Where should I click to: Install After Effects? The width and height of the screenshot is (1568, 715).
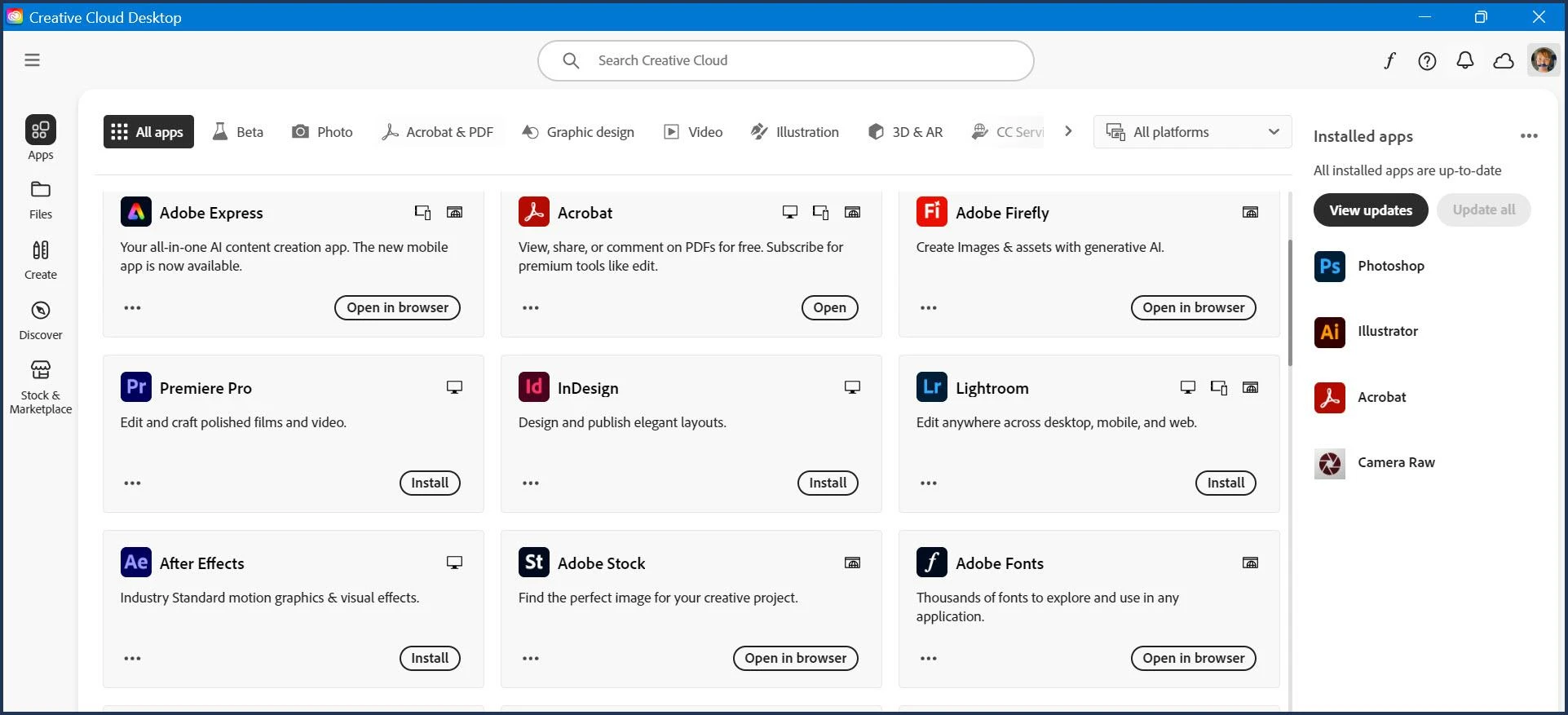[x=430, y=659]
